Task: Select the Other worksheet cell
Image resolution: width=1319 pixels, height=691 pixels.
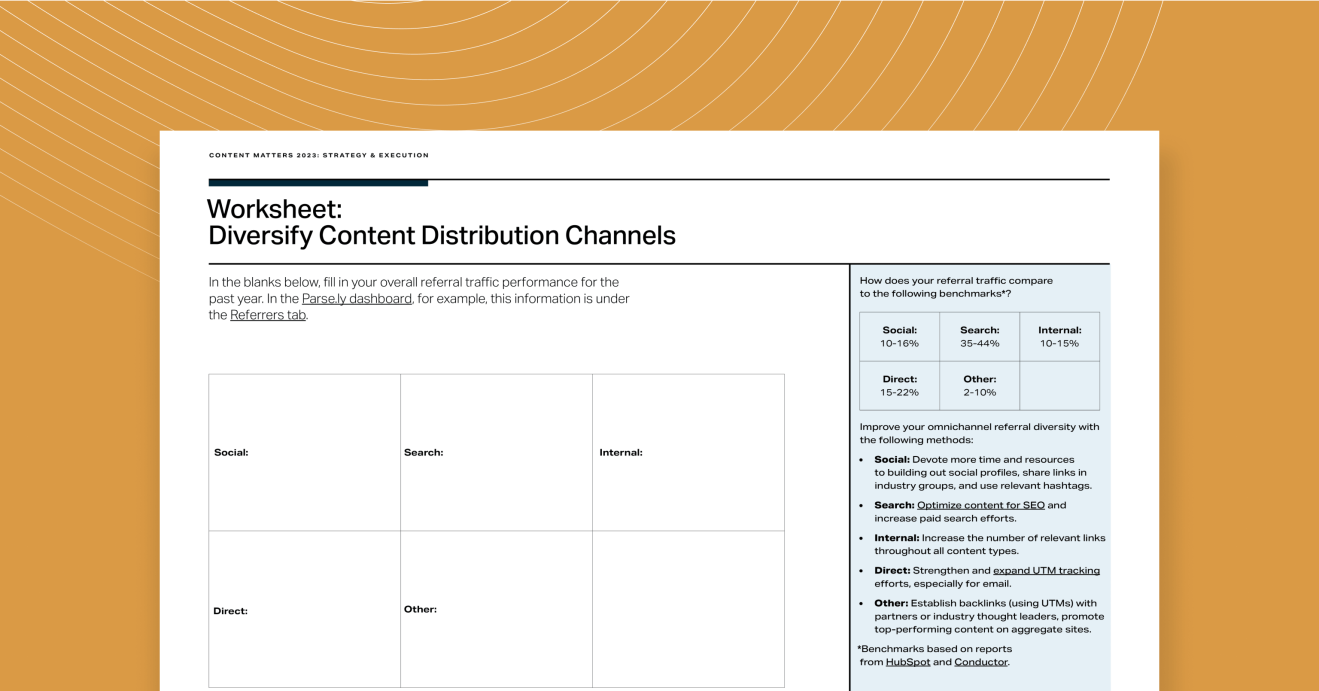Action: point(497,609)
